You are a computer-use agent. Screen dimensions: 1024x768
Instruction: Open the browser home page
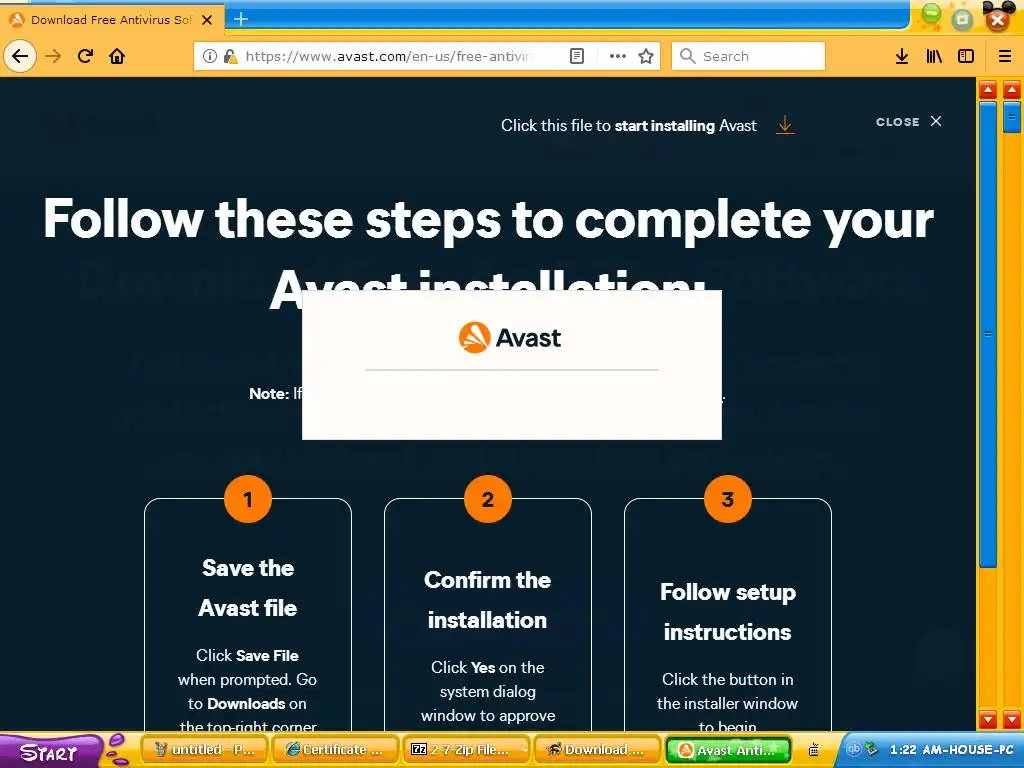[x=117, y=56]
